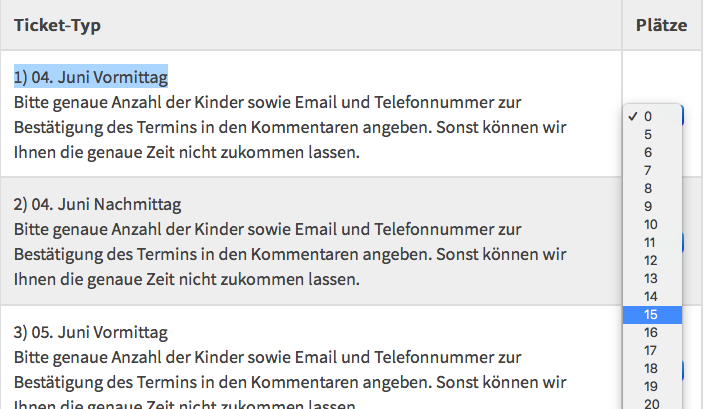Select the highlighted option 15
The height and width of the screenshot is (409, 704).
pos(652,314)
